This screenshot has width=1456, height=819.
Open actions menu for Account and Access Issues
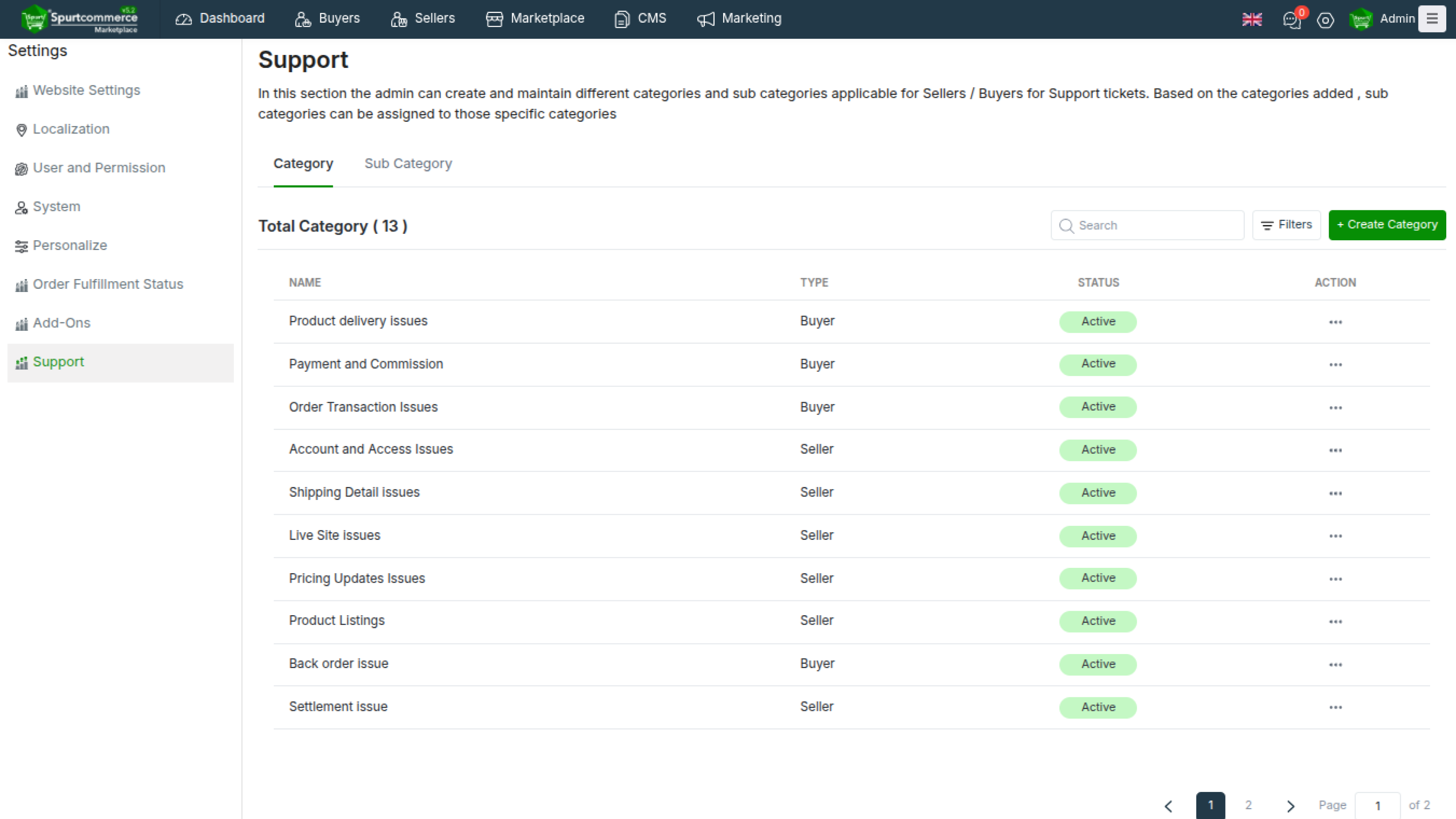1335,451
